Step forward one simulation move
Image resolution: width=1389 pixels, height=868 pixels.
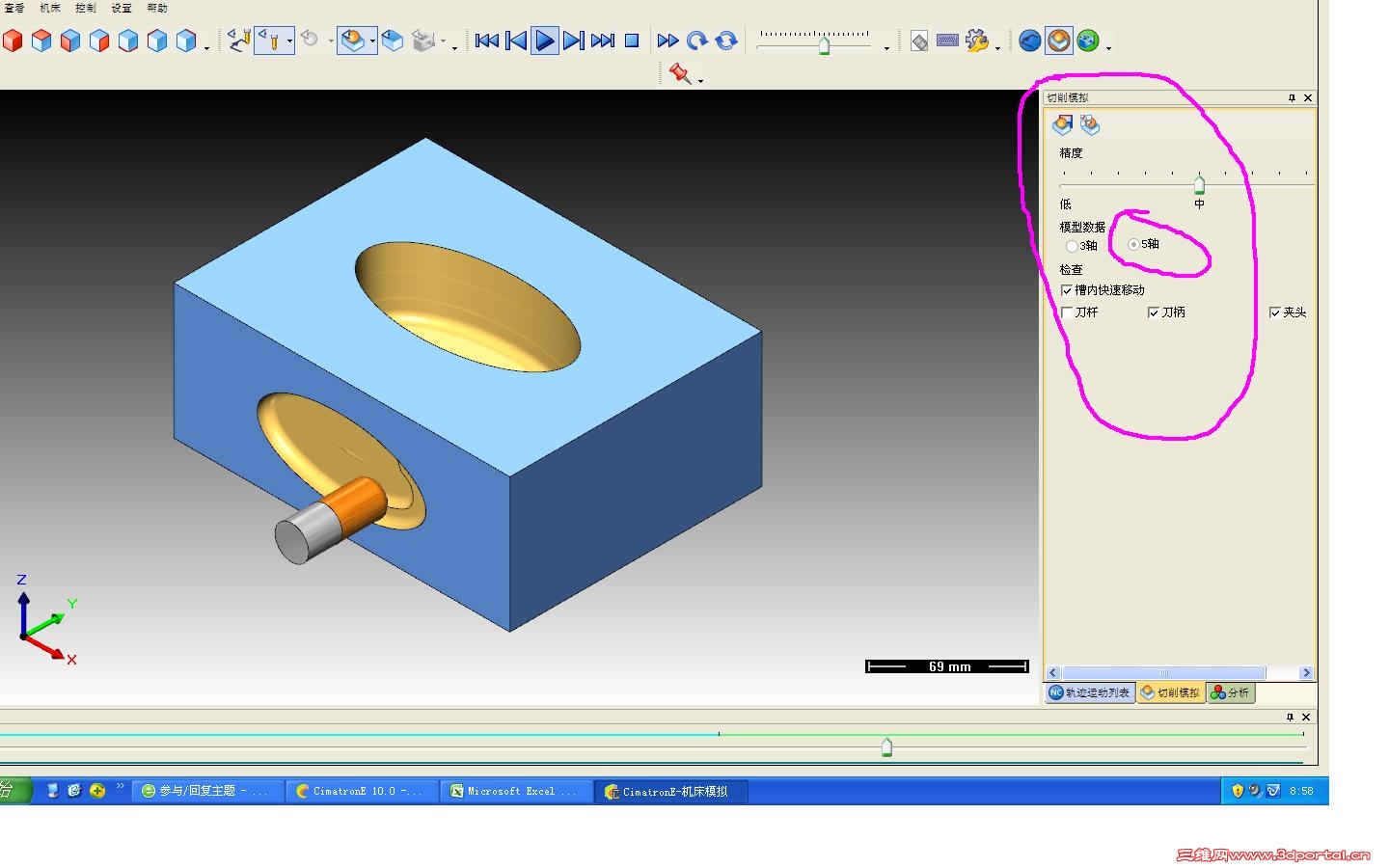point(574,41)
